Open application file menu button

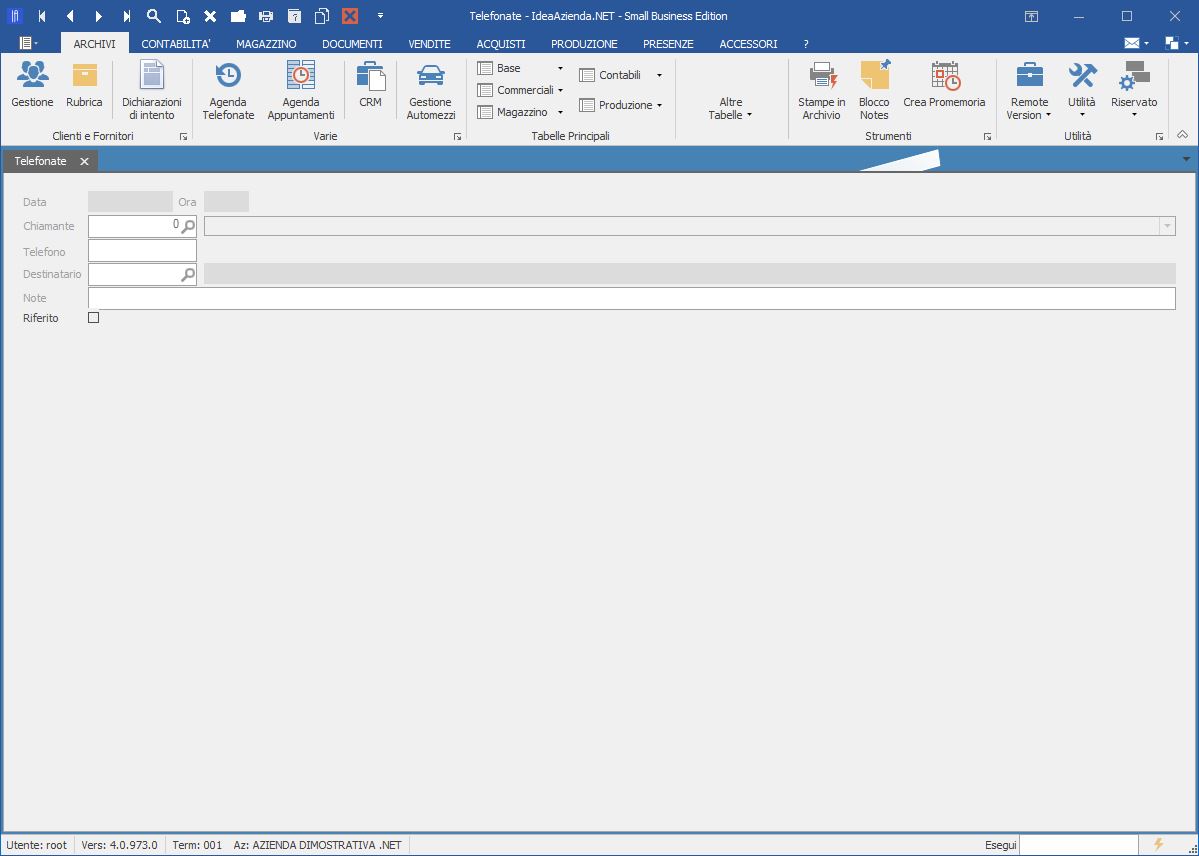pos(28,44)
